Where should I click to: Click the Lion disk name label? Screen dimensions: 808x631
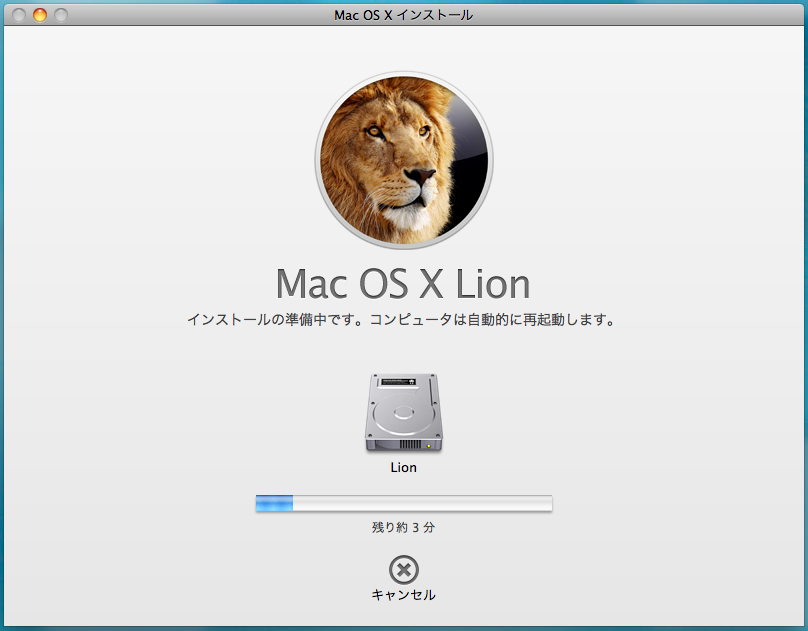(403, 468)
